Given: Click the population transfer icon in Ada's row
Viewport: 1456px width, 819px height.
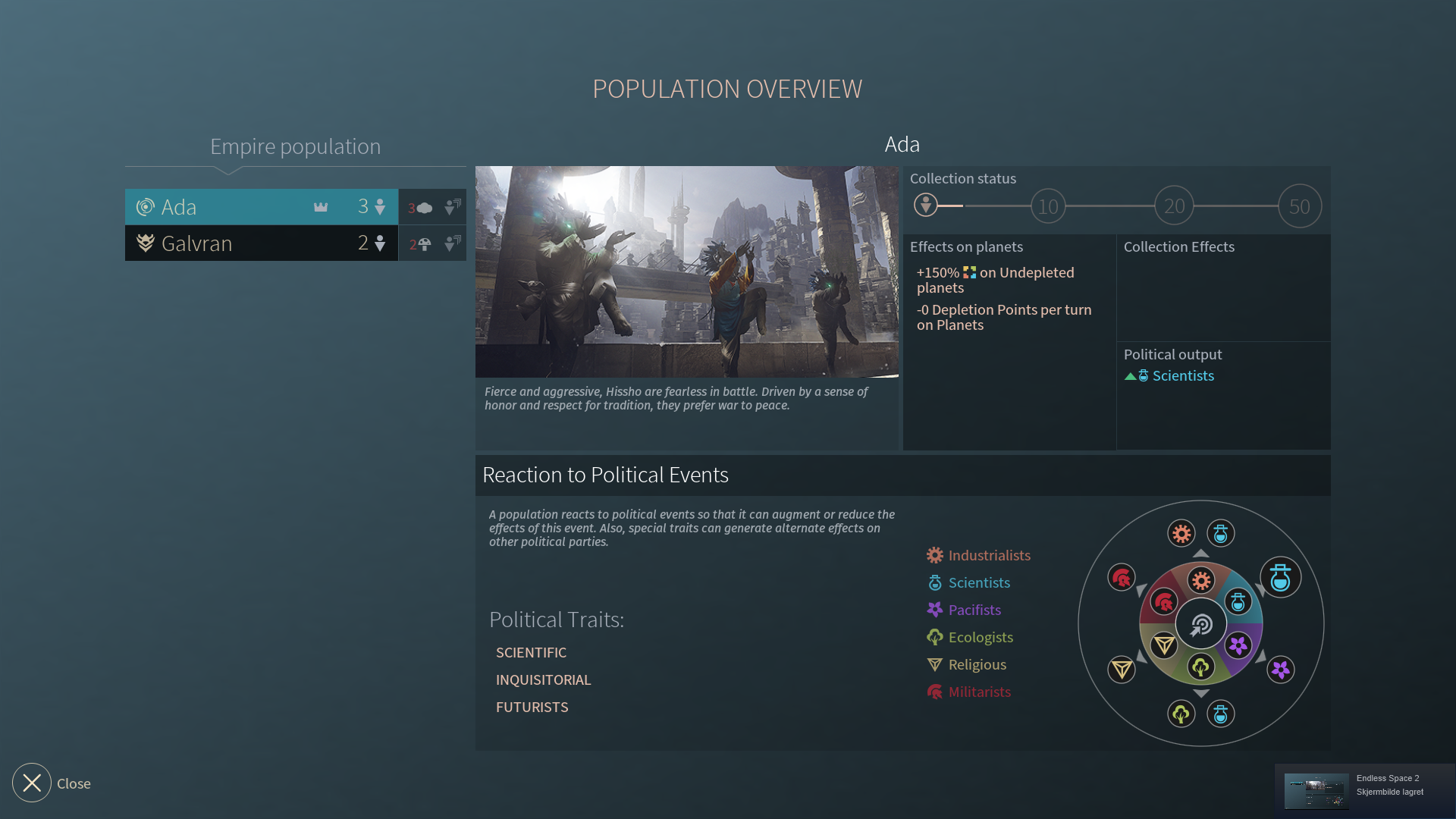Looking at the screenshot, I should point(453,207).
